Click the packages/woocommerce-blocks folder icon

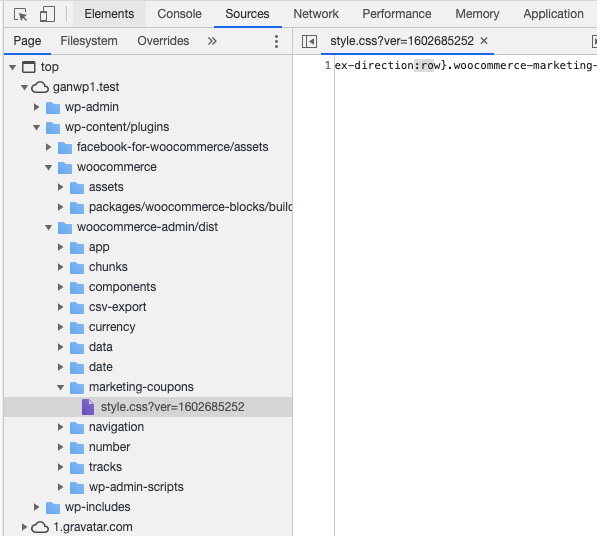(77, 207)
